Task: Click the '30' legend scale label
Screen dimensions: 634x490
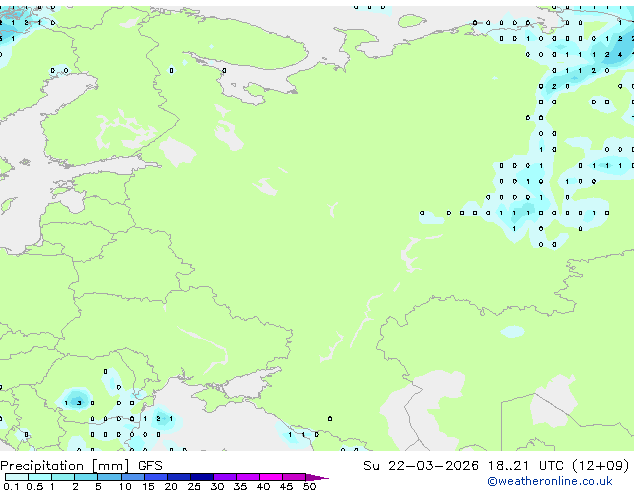Action: pyautogui.click(x=217, y=486)
